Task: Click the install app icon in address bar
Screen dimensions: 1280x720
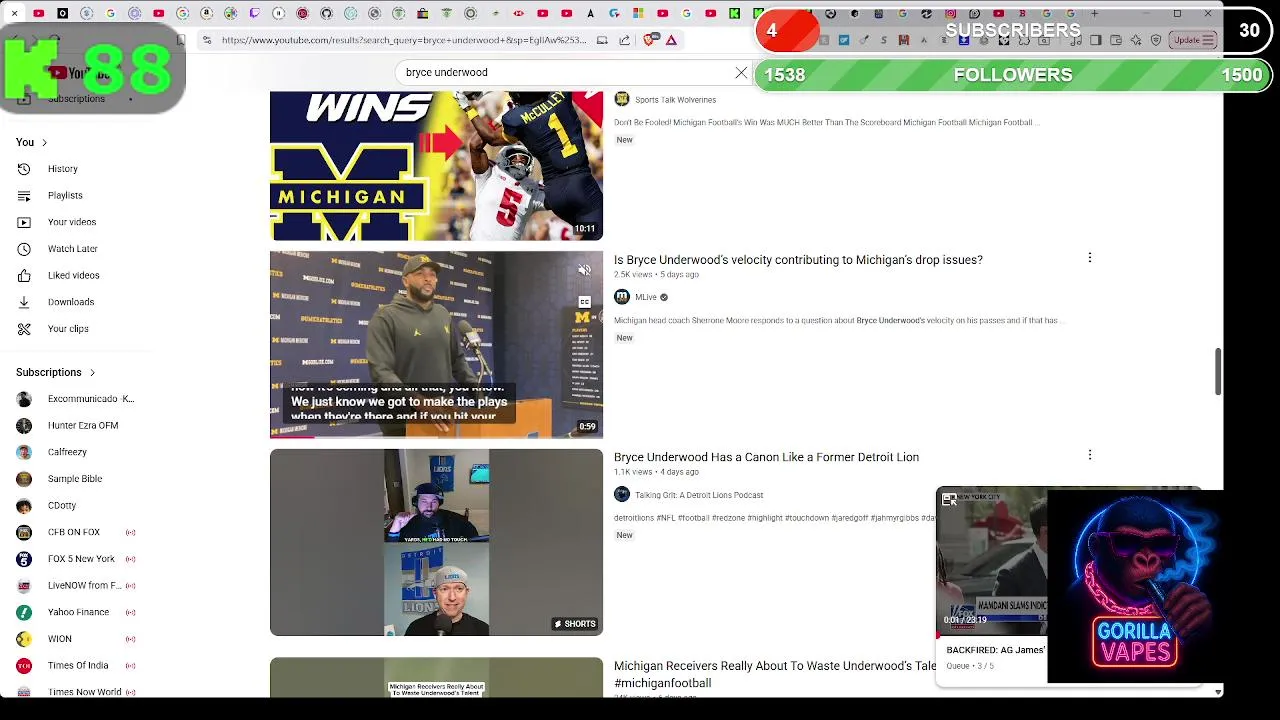Action: (602, 40)
